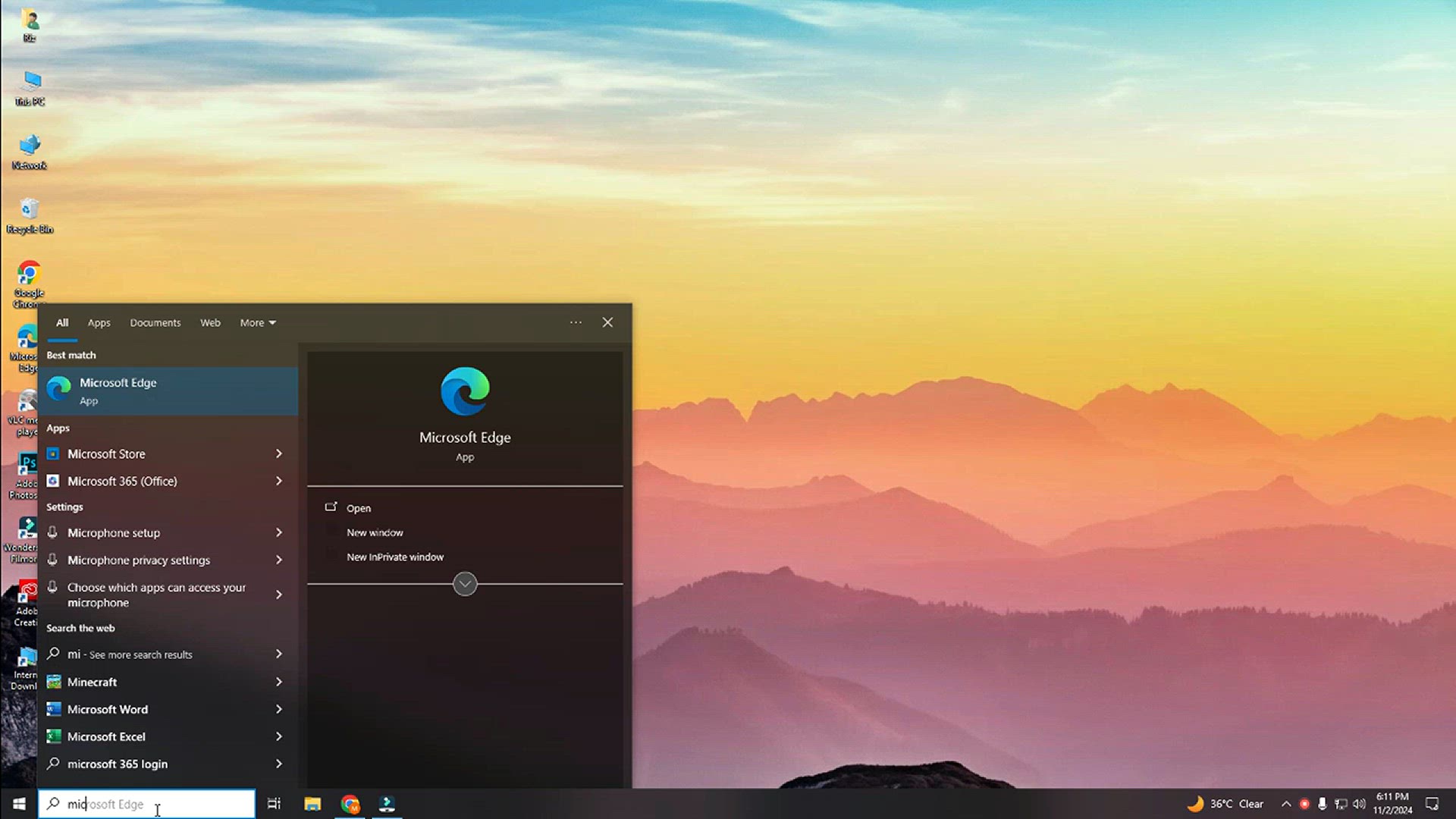Screen dimensions: 1456x819
Task: Expand Minecraft result arrow
Action: click(x=279, y=682)
